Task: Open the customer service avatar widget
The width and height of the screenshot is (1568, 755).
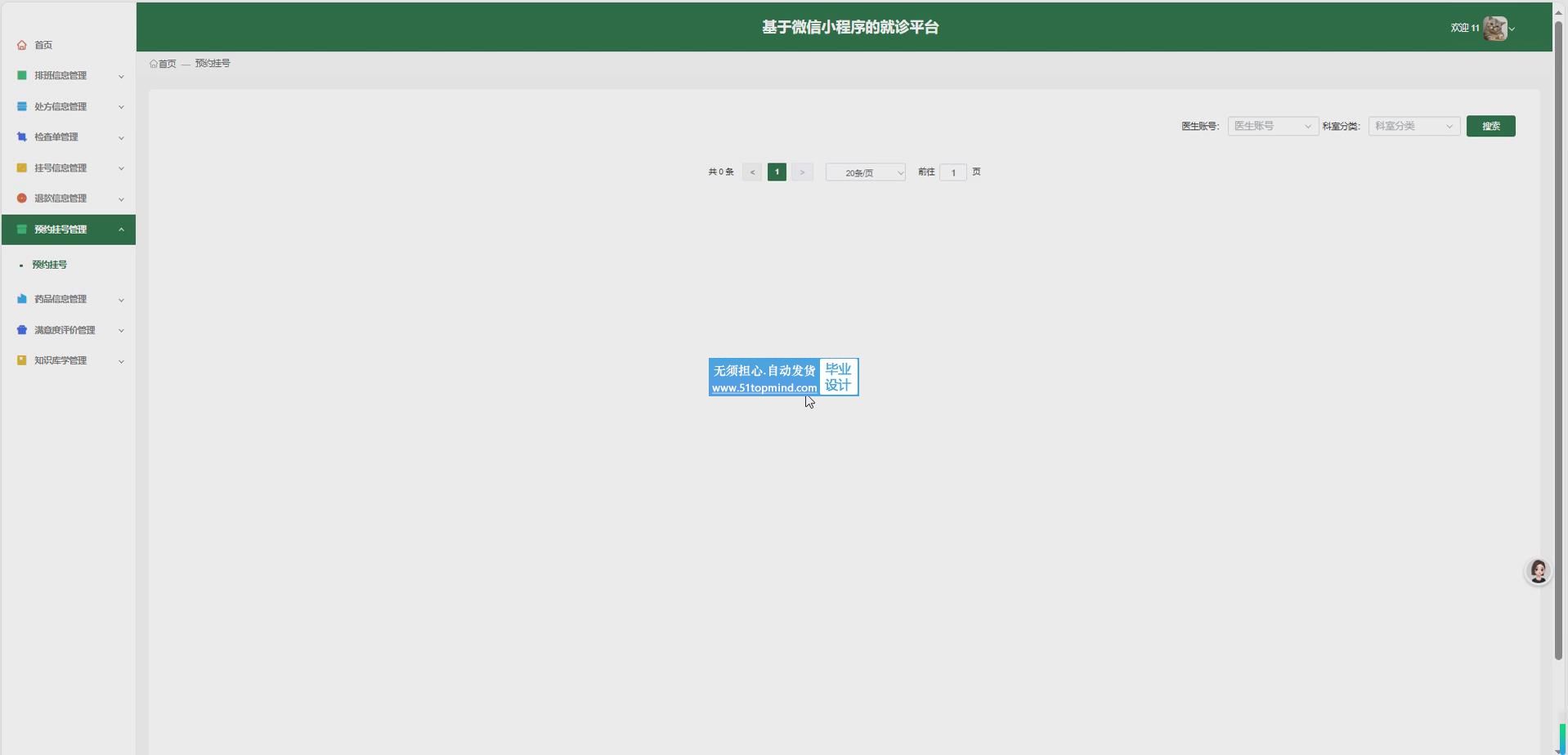Action: pos(1537,571)
